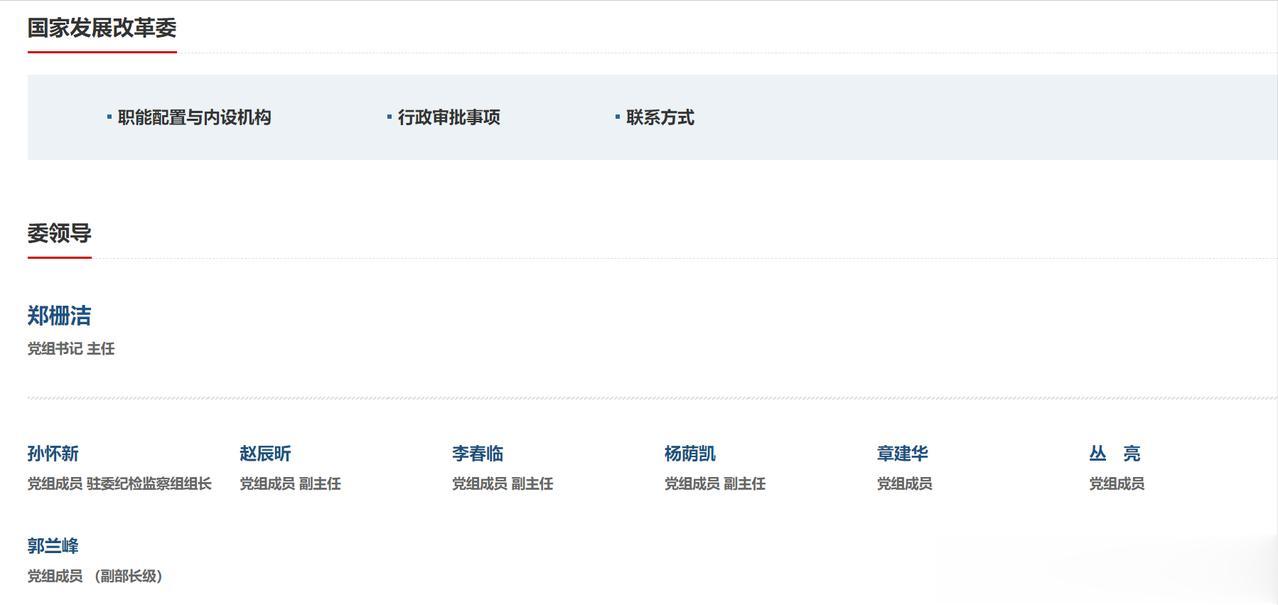Open leader profile of 李春临
1278x605 pixels.
[478, 454]
